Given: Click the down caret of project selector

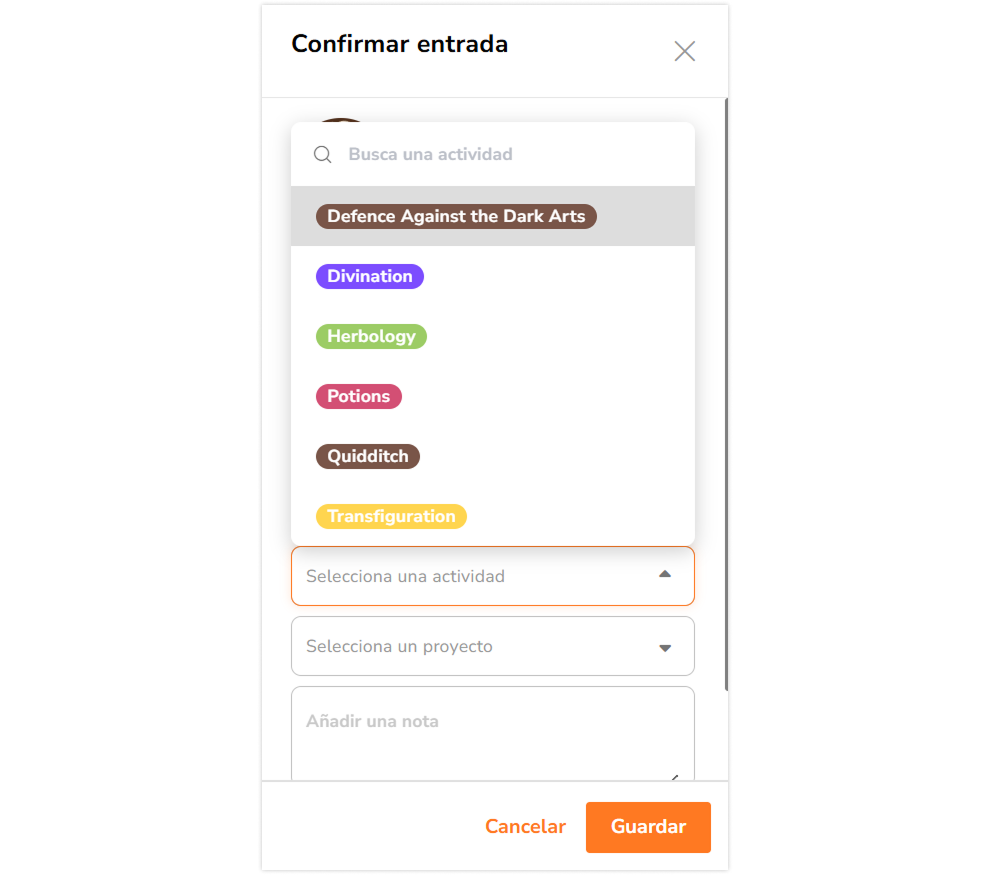Looking at the screenshot, I should click(665, 647).
